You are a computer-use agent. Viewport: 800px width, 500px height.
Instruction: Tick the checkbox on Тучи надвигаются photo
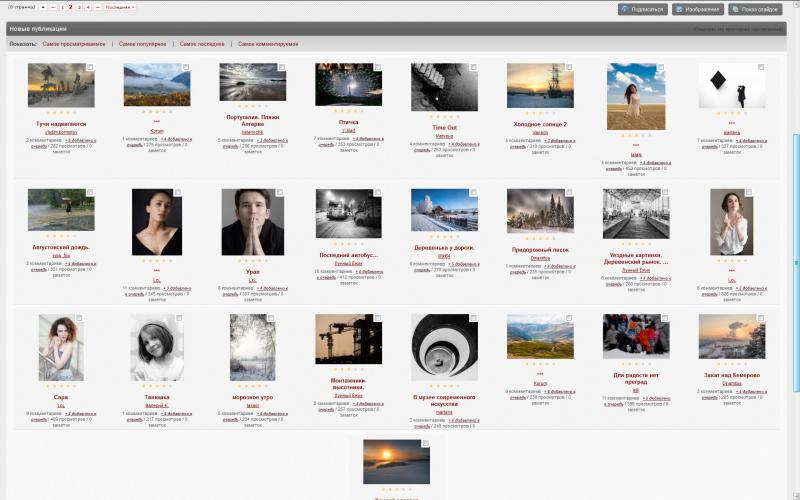[90, 67]
